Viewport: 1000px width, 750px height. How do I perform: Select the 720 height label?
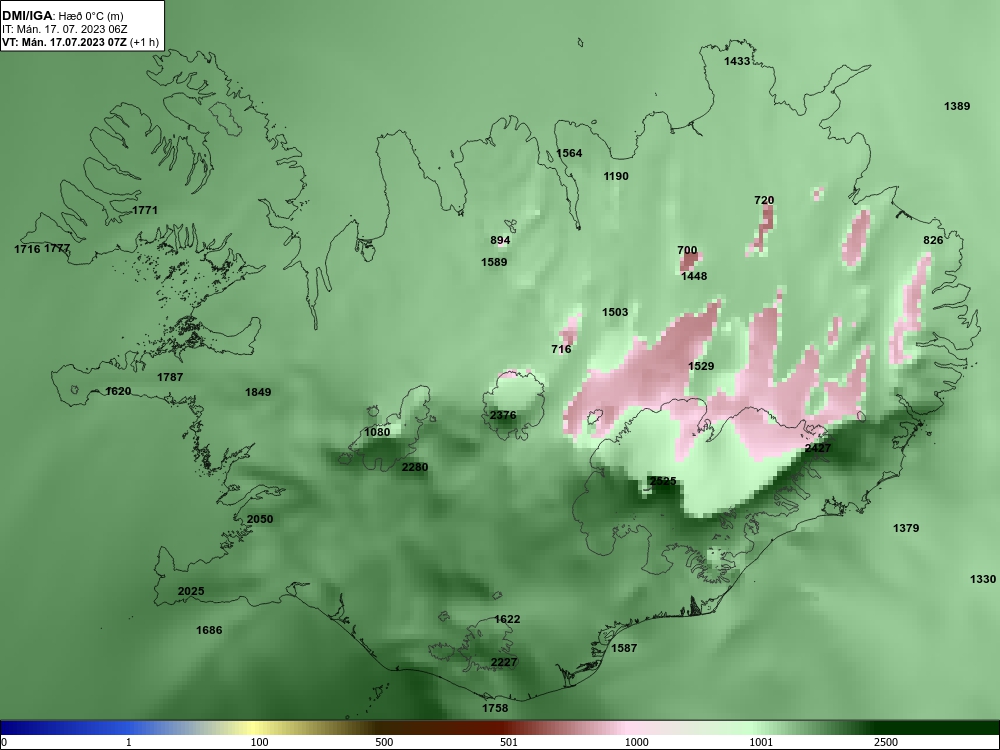tap(764, 200)
